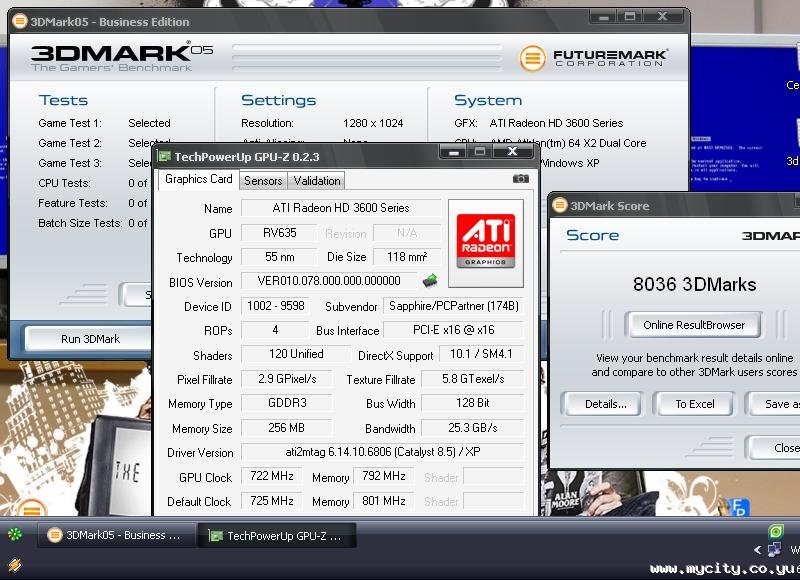Click the ROPs value 4
This screenshot has width=800, height=580.
pos(276,330)
